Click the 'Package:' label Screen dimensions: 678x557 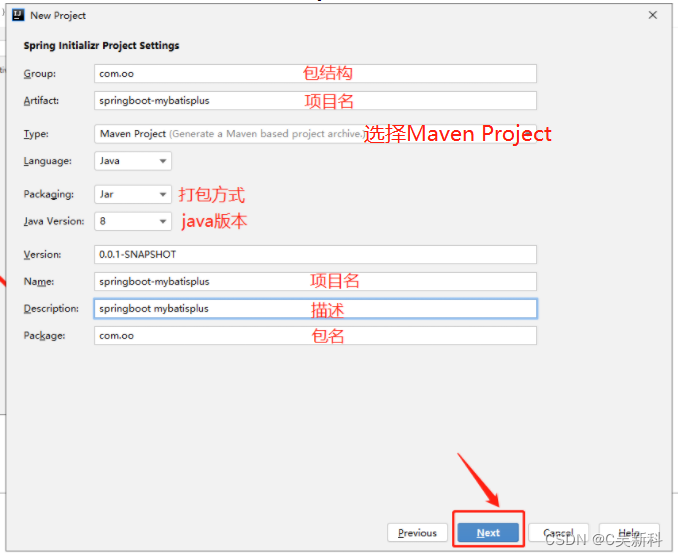point(45,336)
